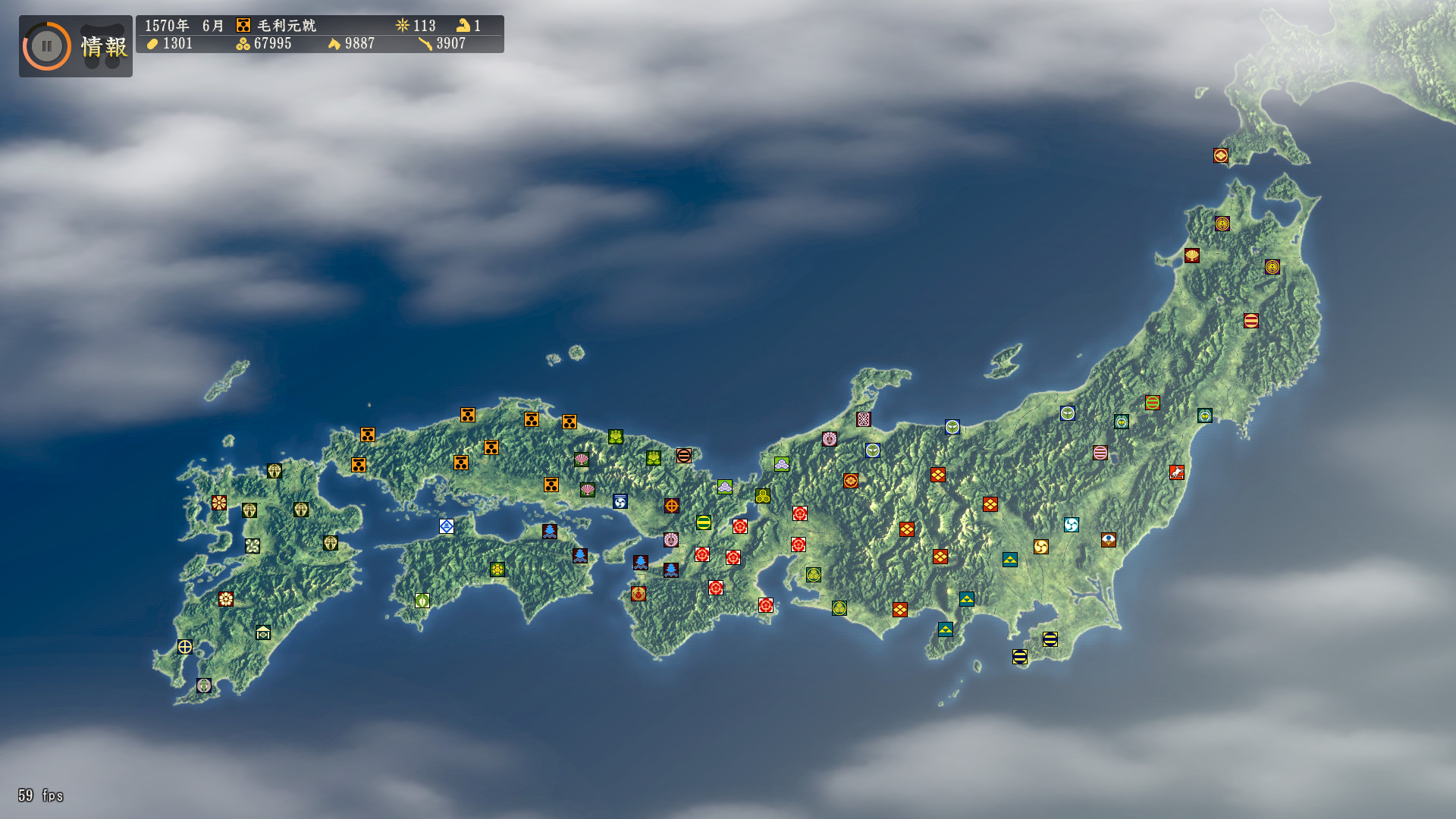Click the rice bales icon next to 67995
1456x819 pixels.
243,44
